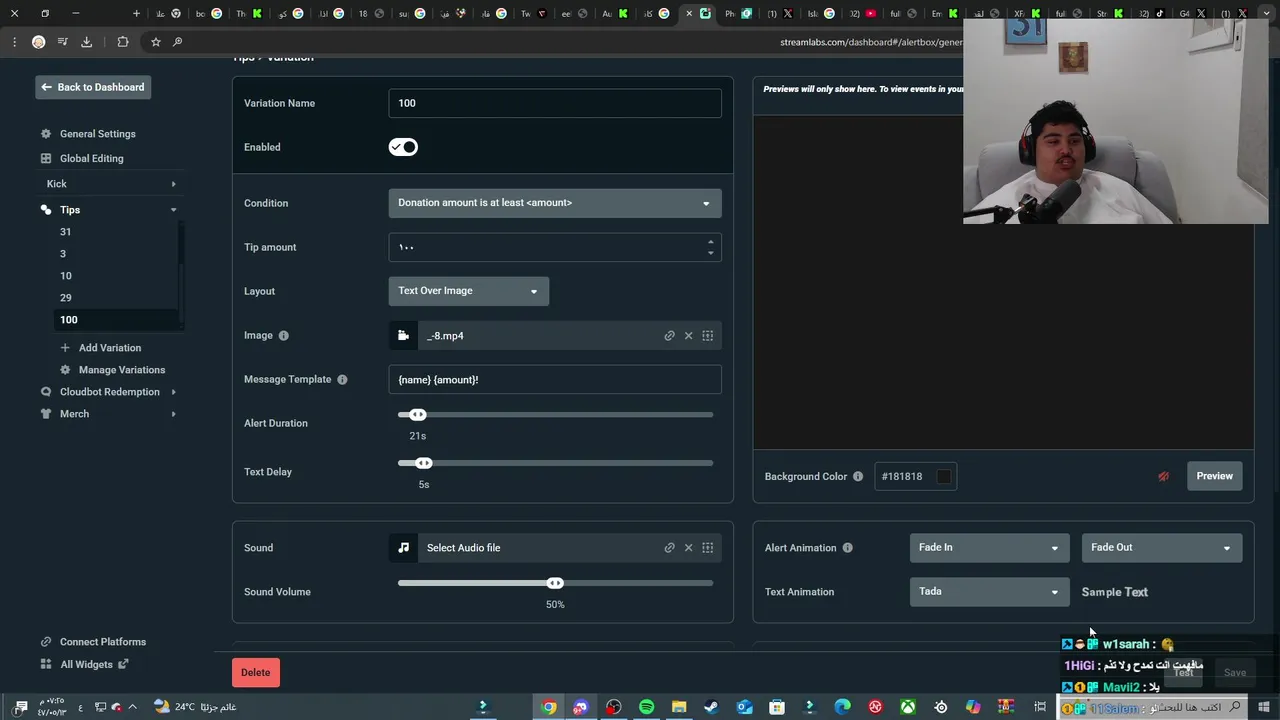This screenshot has height=720, width=1280.
Task: Click the Text Delay slider handle
Action: (424, 463)
